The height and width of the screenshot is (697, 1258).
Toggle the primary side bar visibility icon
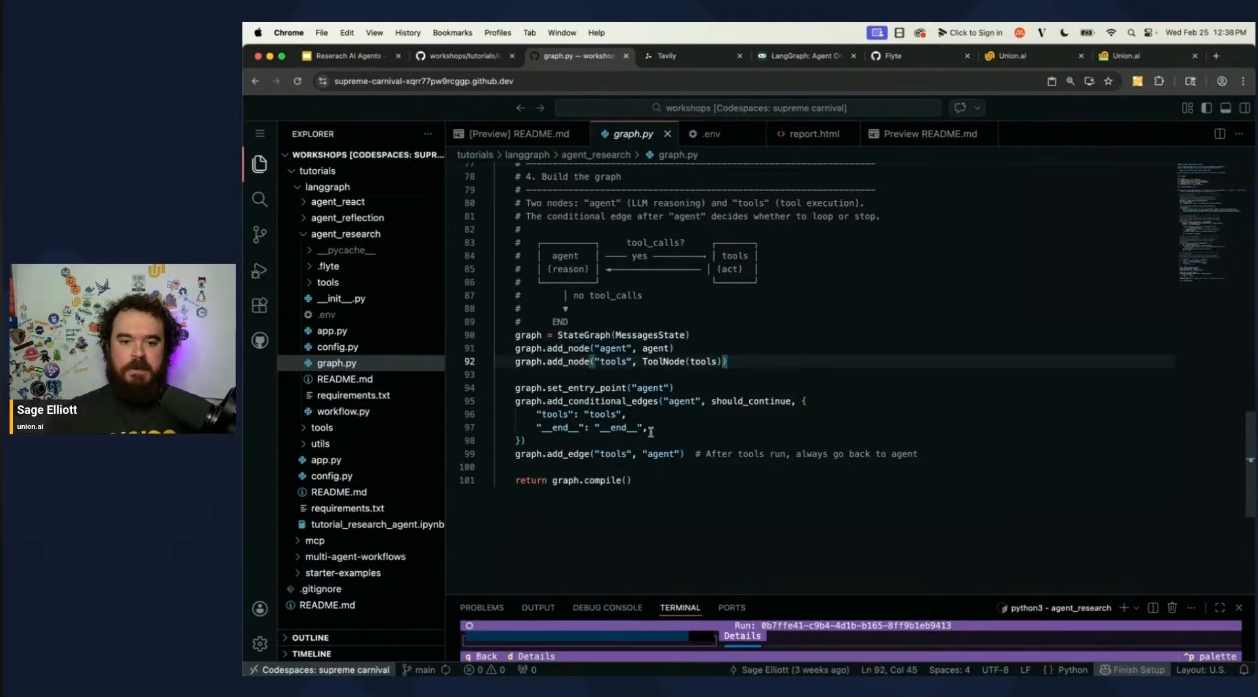1206,107
